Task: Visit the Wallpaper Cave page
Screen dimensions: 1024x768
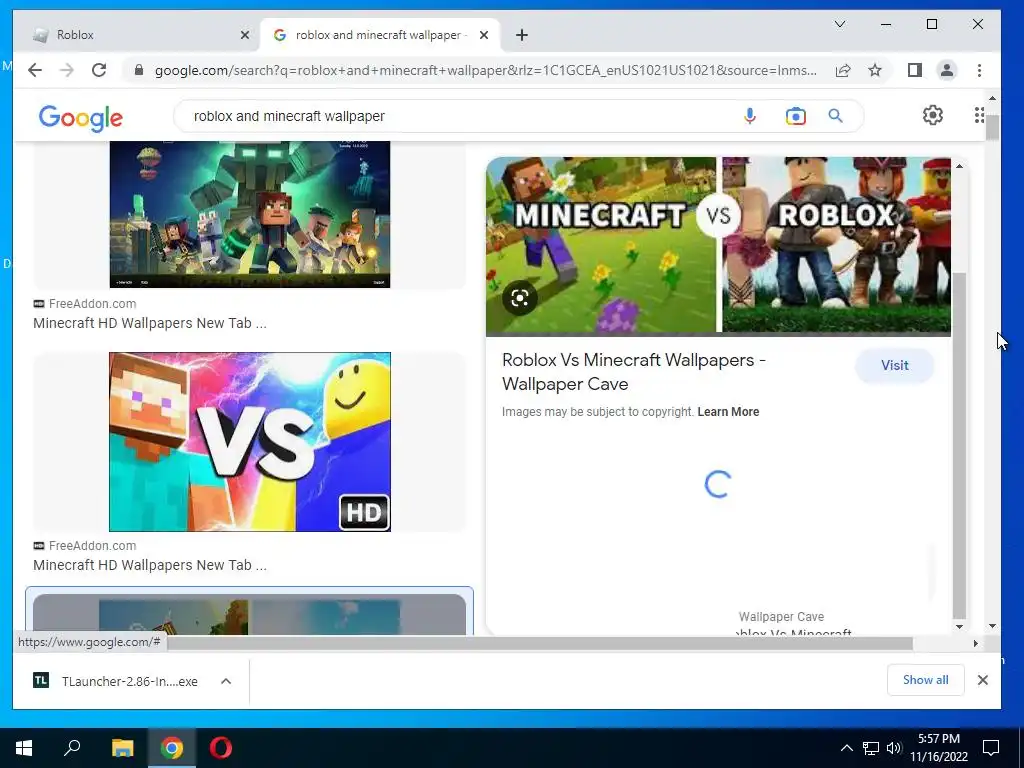Action: click(894, 365)
